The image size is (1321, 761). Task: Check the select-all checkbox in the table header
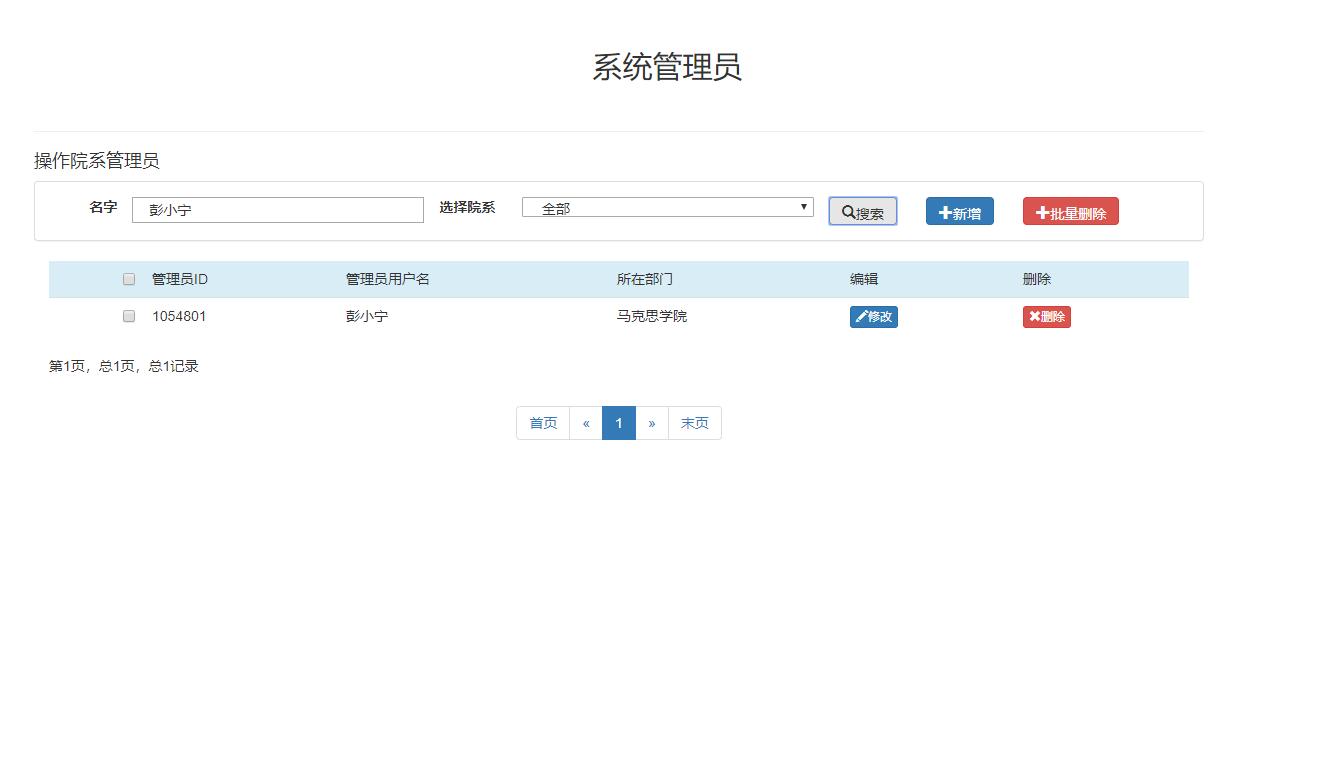128,278
